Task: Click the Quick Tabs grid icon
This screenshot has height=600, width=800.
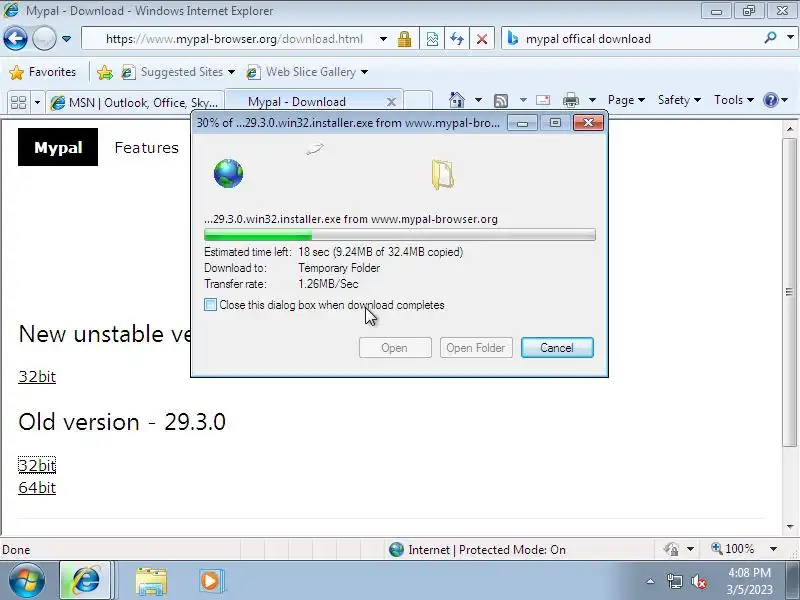Action: (18, 103)
